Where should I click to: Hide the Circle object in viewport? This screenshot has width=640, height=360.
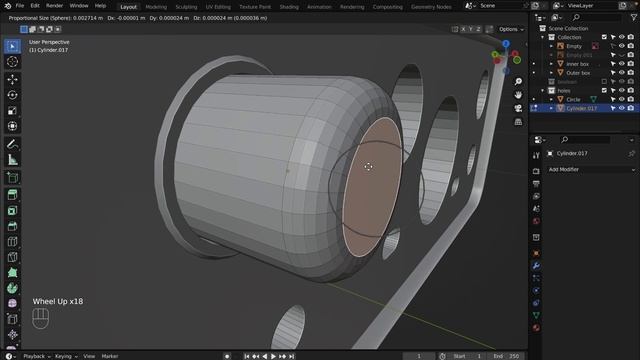click(x=622, y=99)
